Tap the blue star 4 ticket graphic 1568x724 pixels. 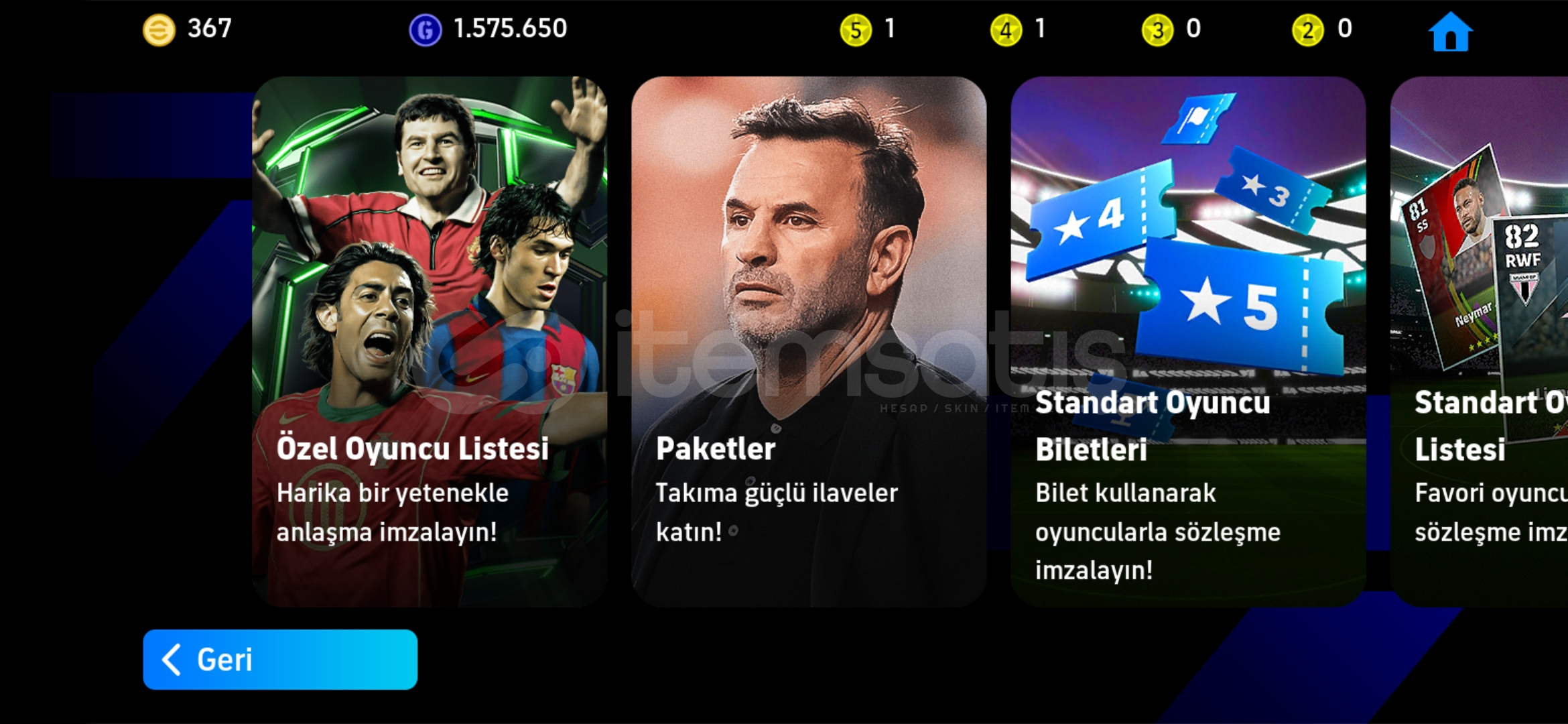click(1099, 221)
